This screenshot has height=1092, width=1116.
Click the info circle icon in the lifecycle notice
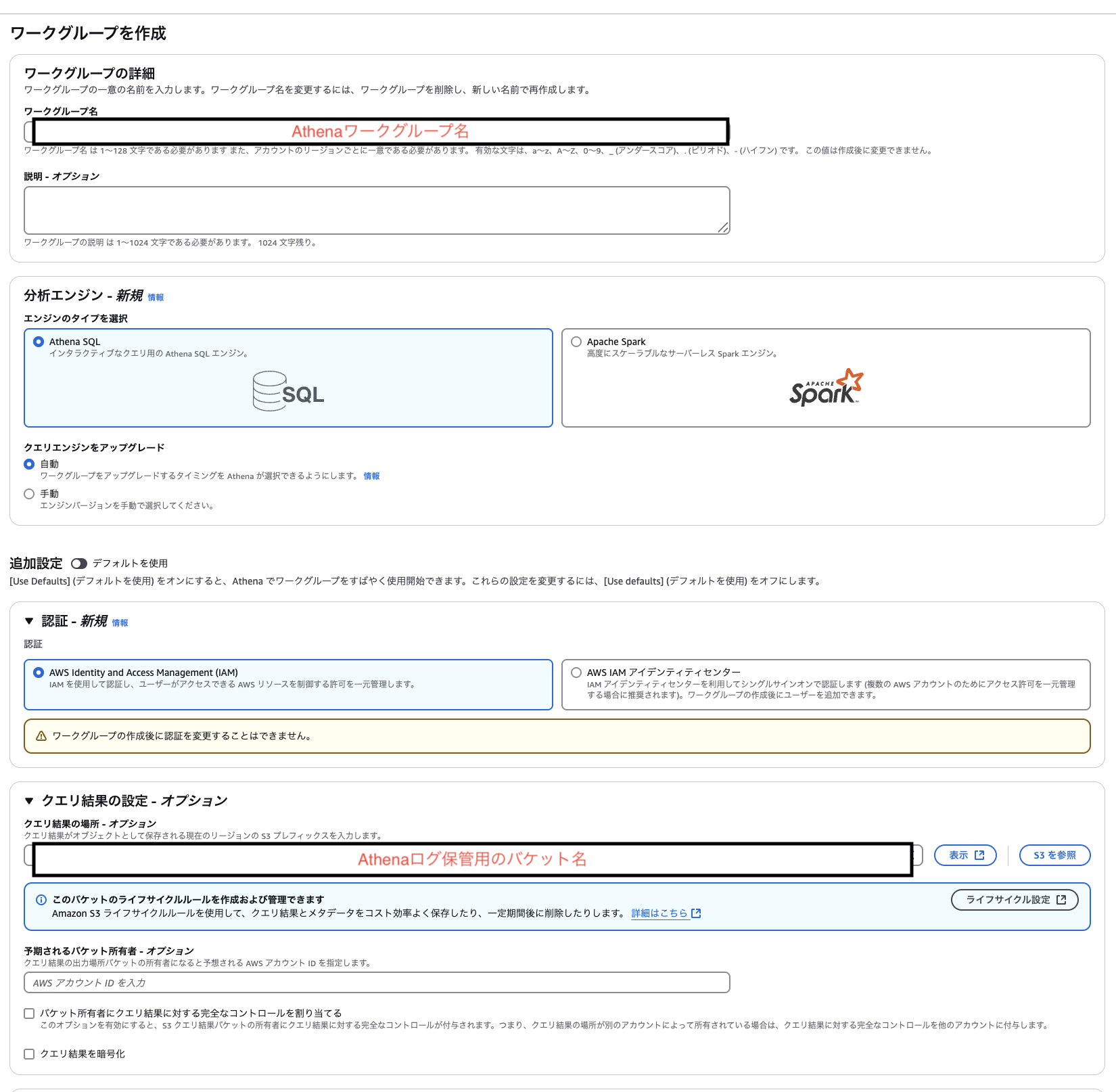41,900
